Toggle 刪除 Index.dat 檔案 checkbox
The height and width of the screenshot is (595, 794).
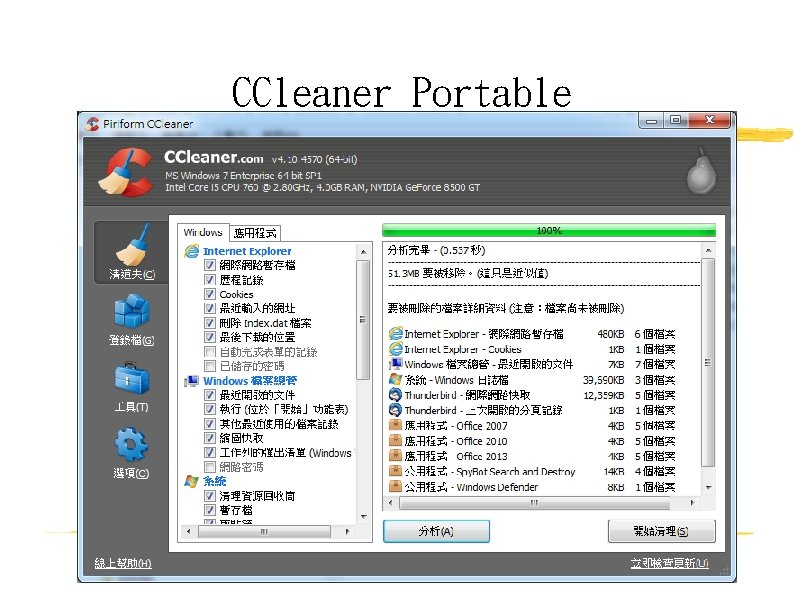[210, 323]
